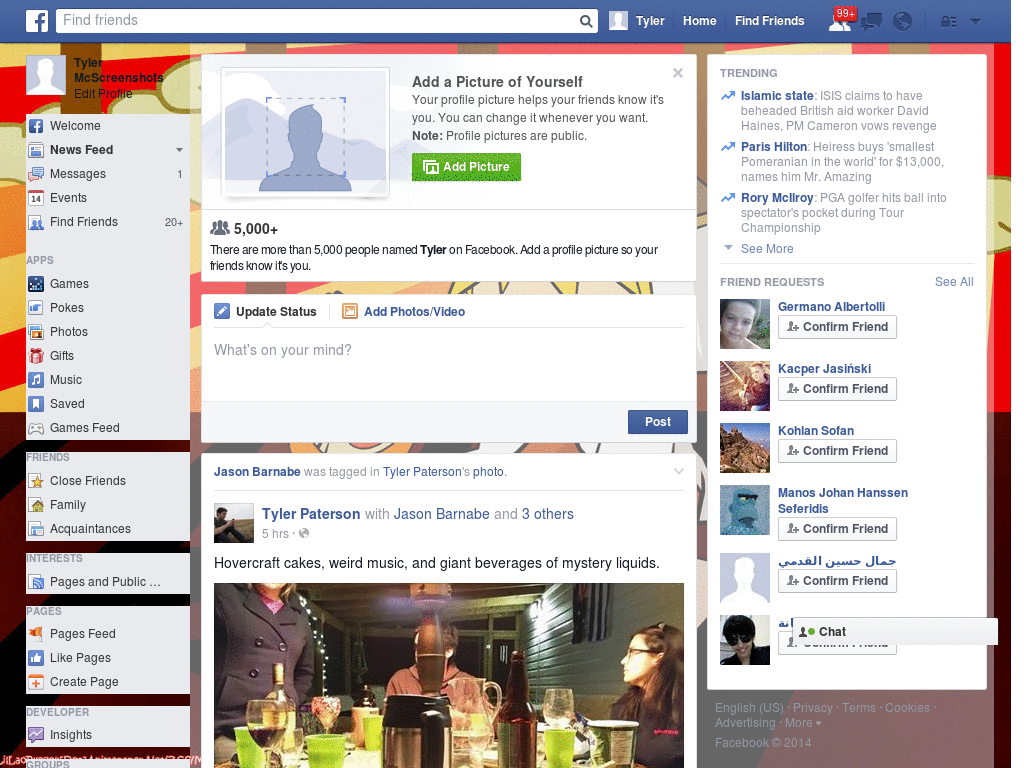
Task: Click the What's on your mind box
Action: pos(449,363)
